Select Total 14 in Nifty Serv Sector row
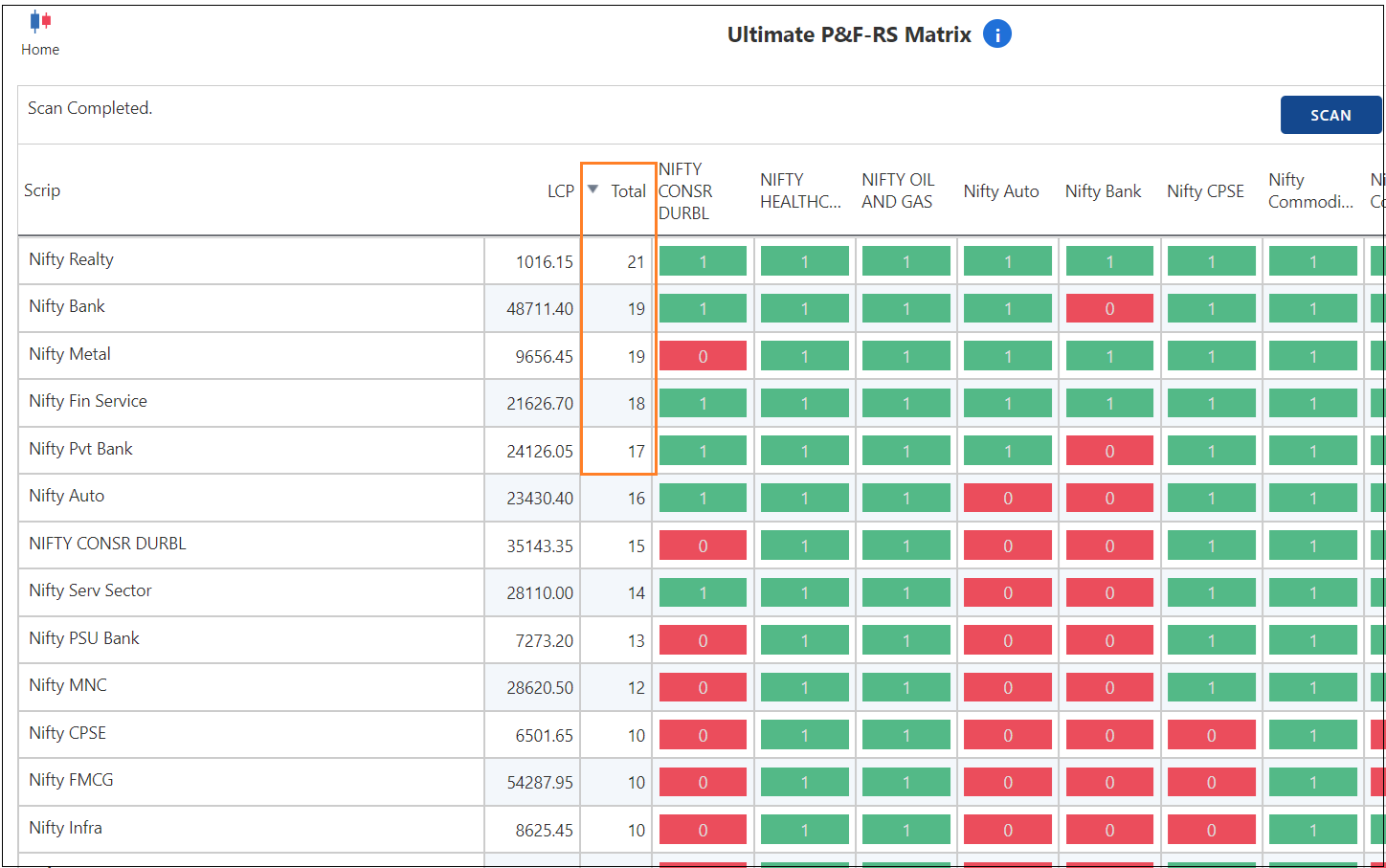 coord(636,593)
